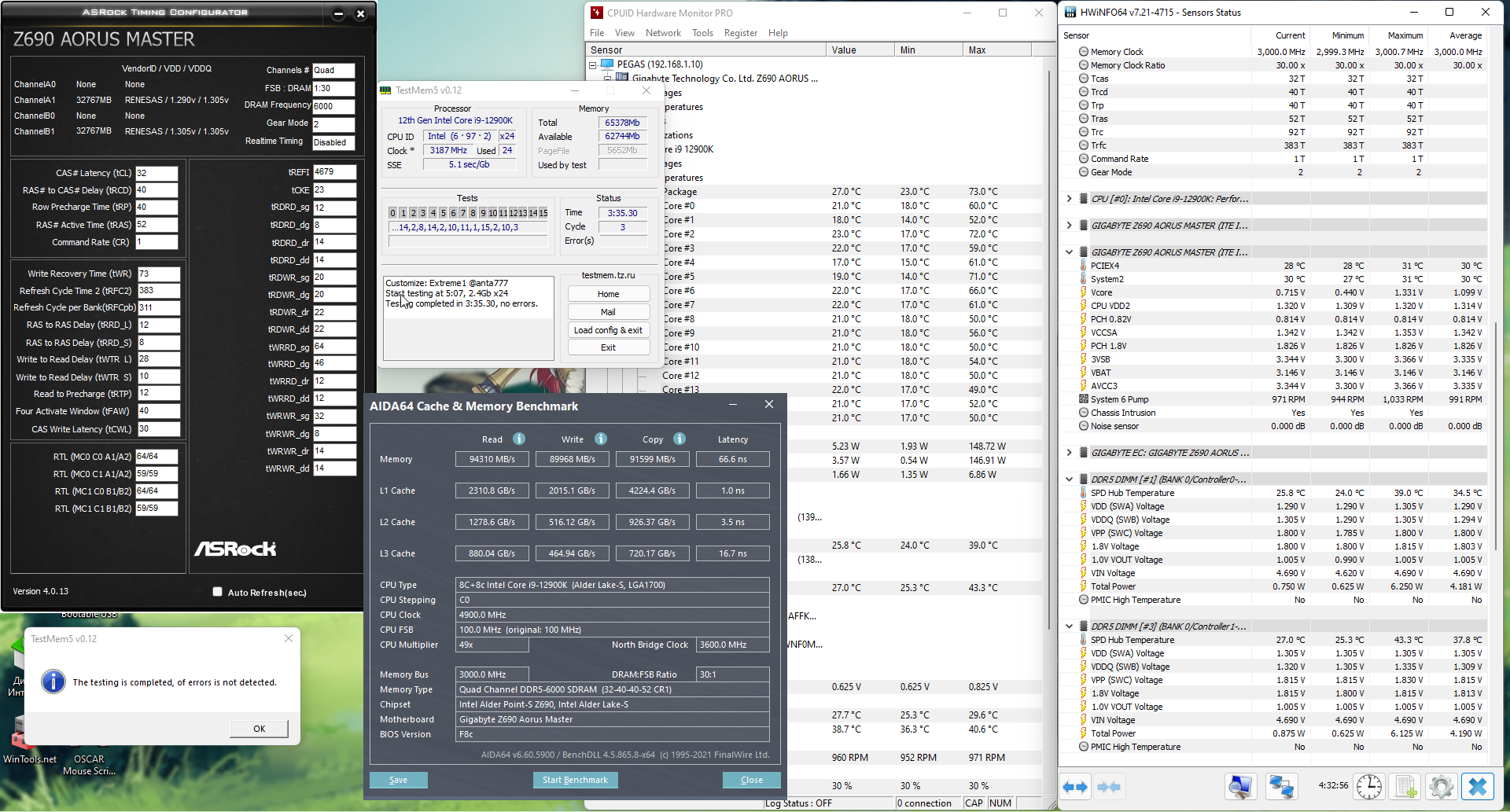Viewport: 1510px width, 812px height.
Task: Click the tREFI value field
Action: point(334,172)
